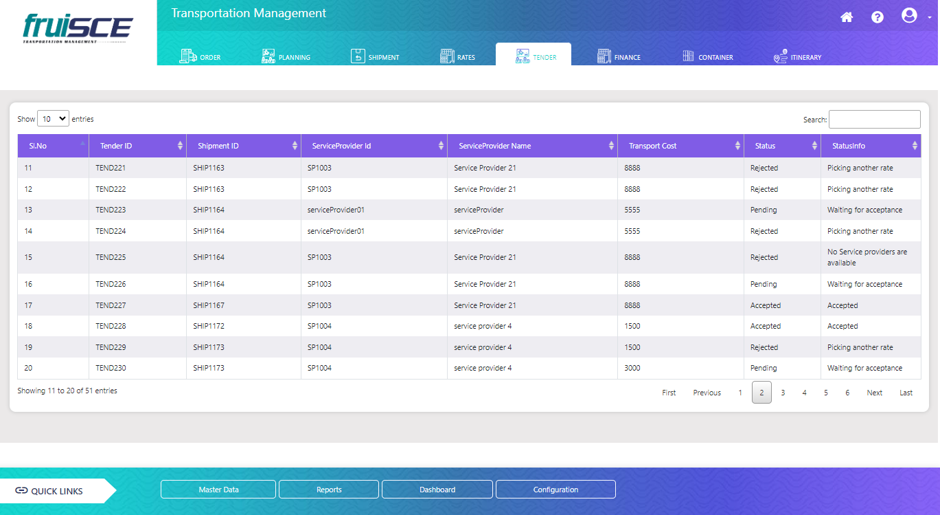Jump to page 3 of results

pyautogui.click(x=782, y=393)
